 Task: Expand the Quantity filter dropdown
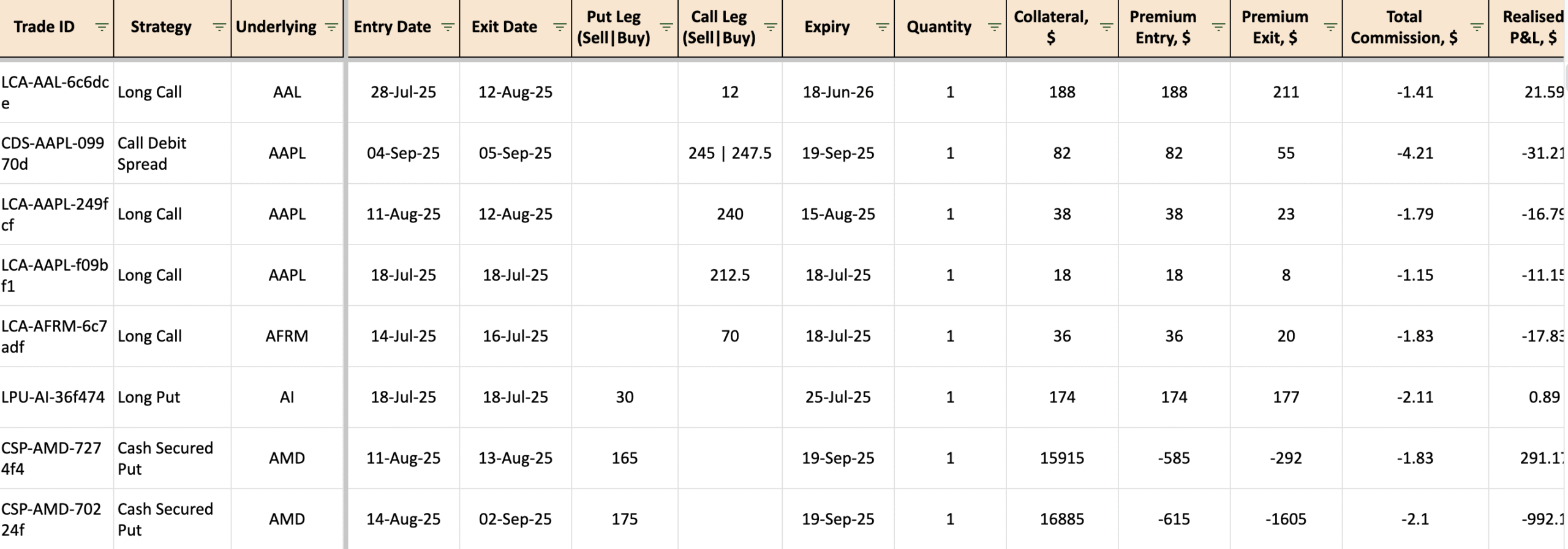(994, 27)
